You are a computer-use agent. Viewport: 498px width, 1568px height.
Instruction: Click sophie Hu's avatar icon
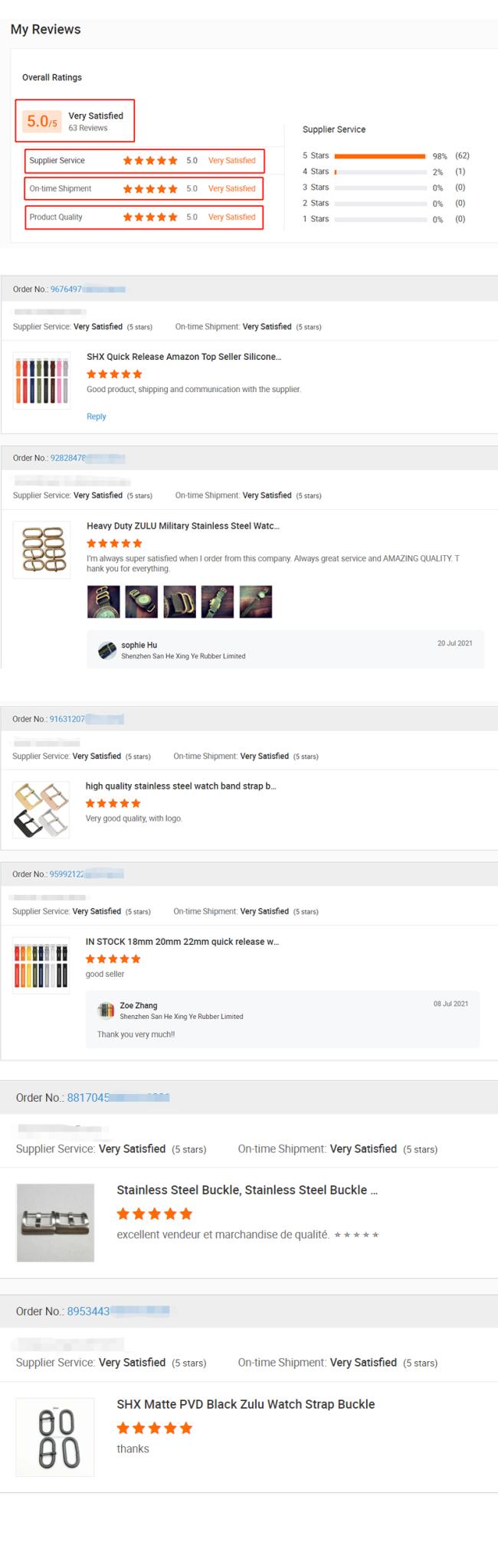[x=107, y=650]
